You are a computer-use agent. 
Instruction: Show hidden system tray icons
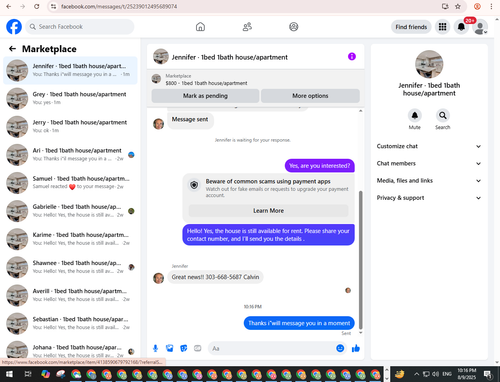416,374
